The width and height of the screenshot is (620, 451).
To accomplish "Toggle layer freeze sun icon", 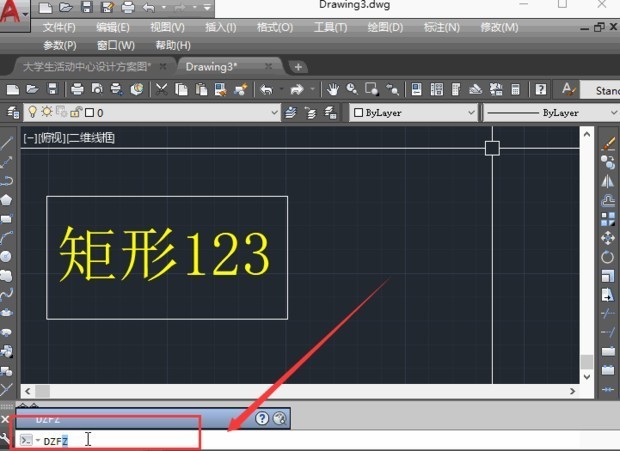I will (46, 113).
